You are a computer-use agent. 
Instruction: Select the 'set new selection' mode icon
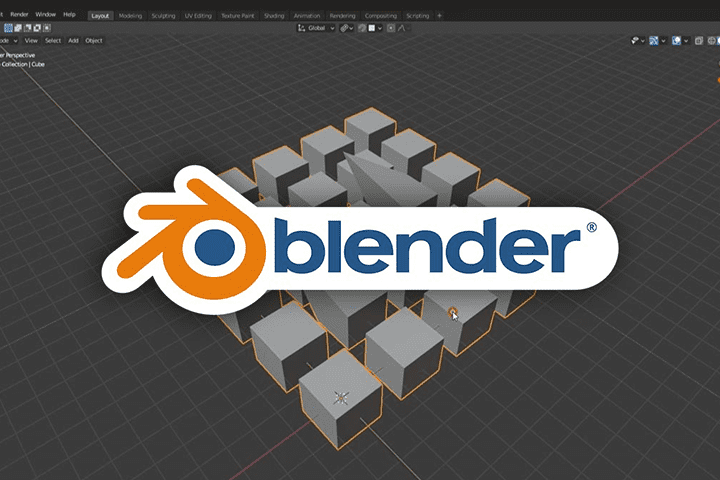tap(8, 28)
